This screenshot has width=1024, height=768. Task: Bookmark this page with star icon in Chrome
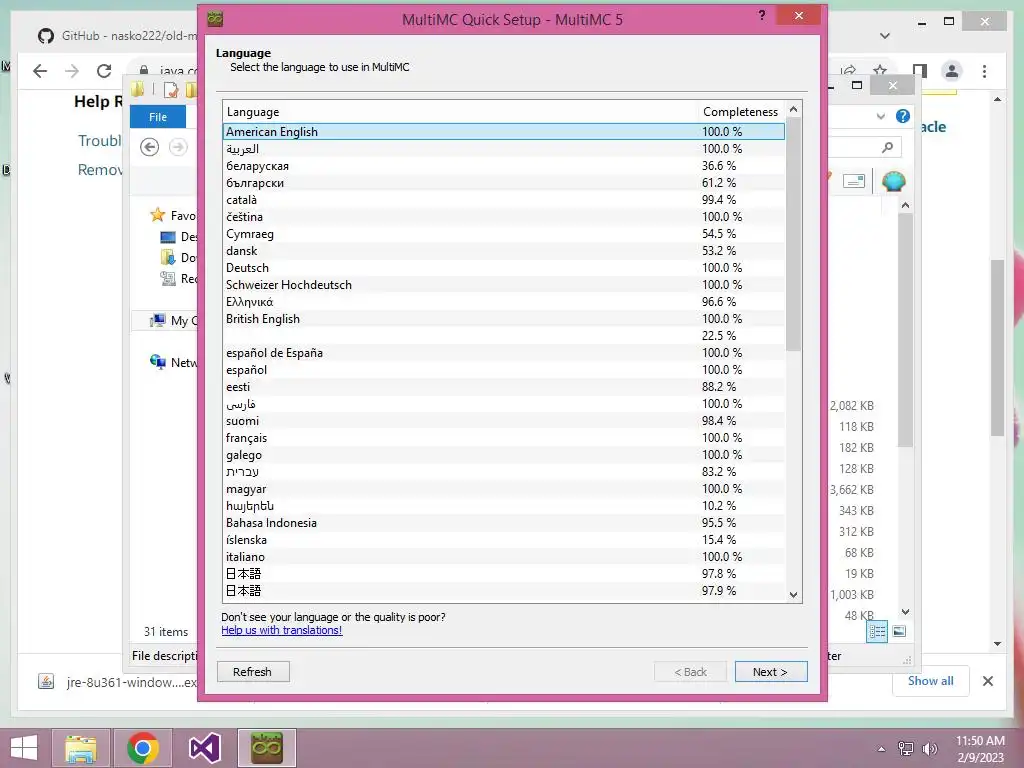pos(880,71)
